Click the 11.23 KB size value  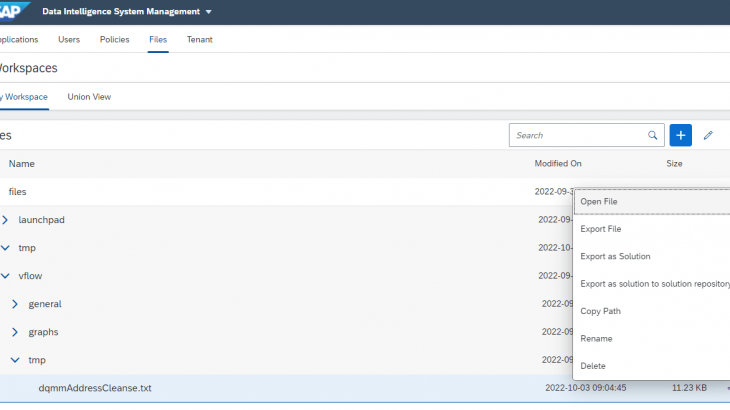tap(689, 388)
